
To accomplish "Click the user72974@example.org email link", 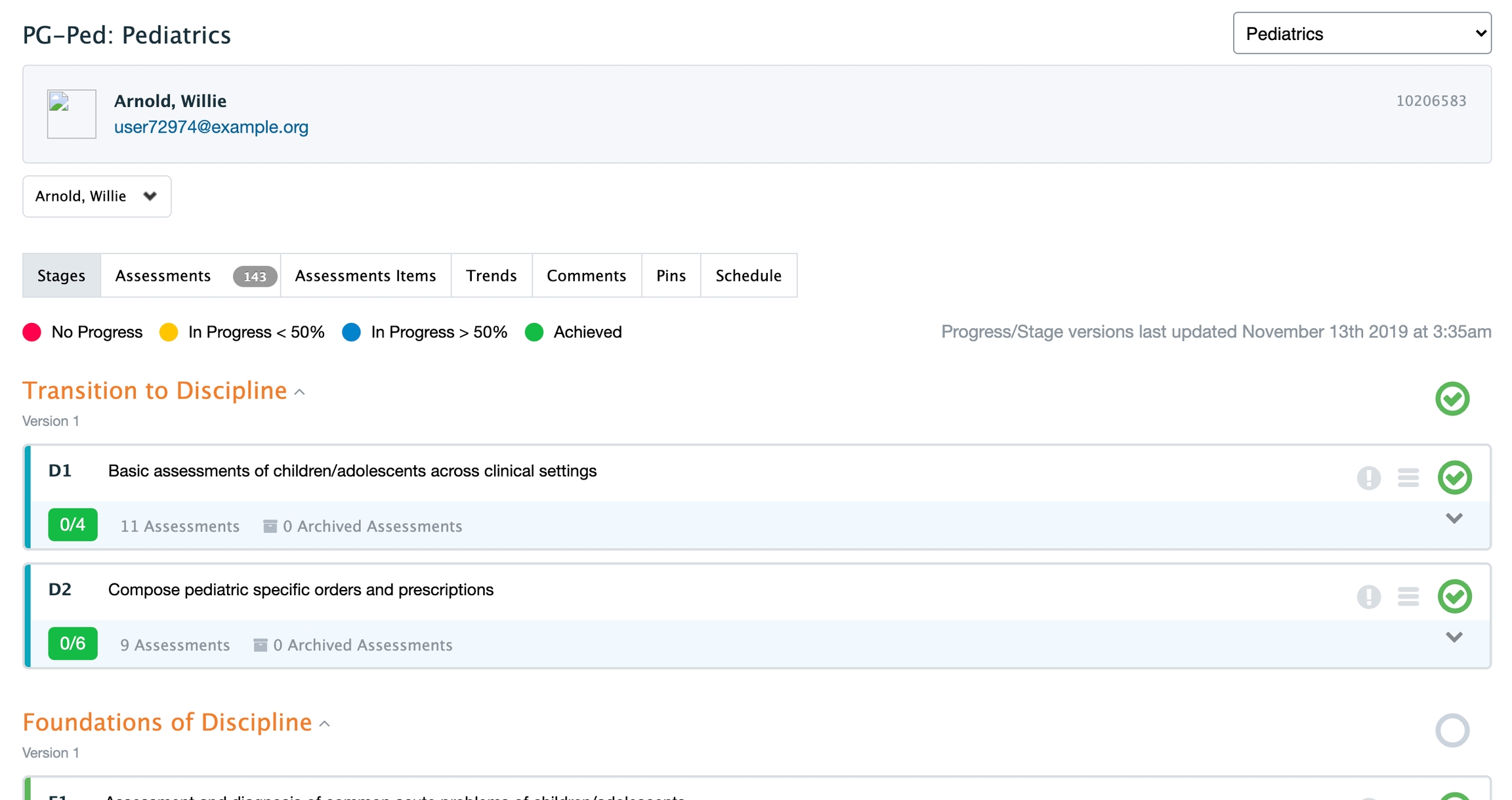I will (211, 127).
